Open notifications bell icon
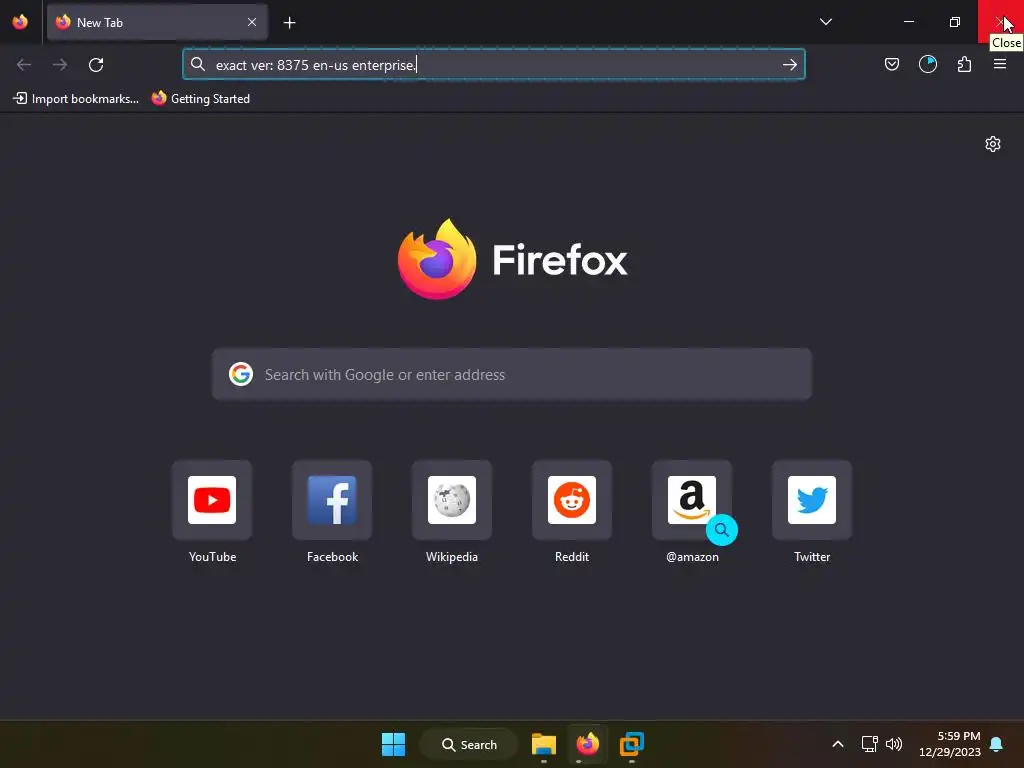The image size is (1024, 768). pyautogui.click(x=997, y=744)
